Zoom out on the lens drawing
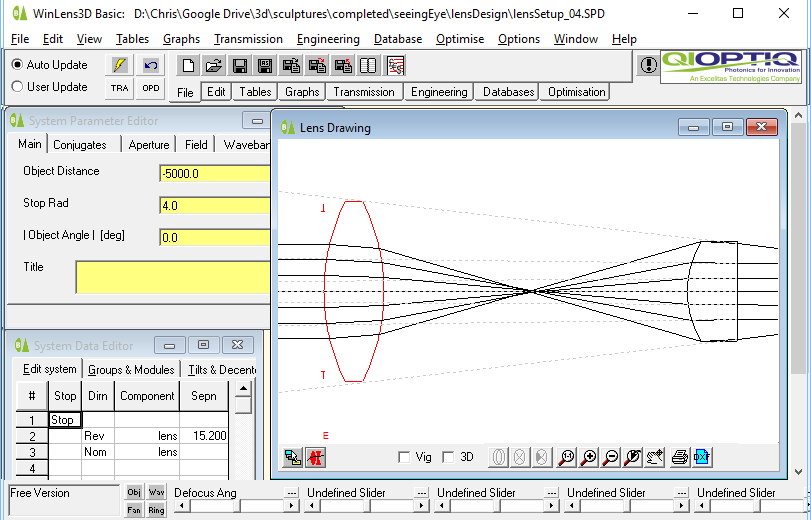This screenshot has height=520, width=811. click(611, 457)
